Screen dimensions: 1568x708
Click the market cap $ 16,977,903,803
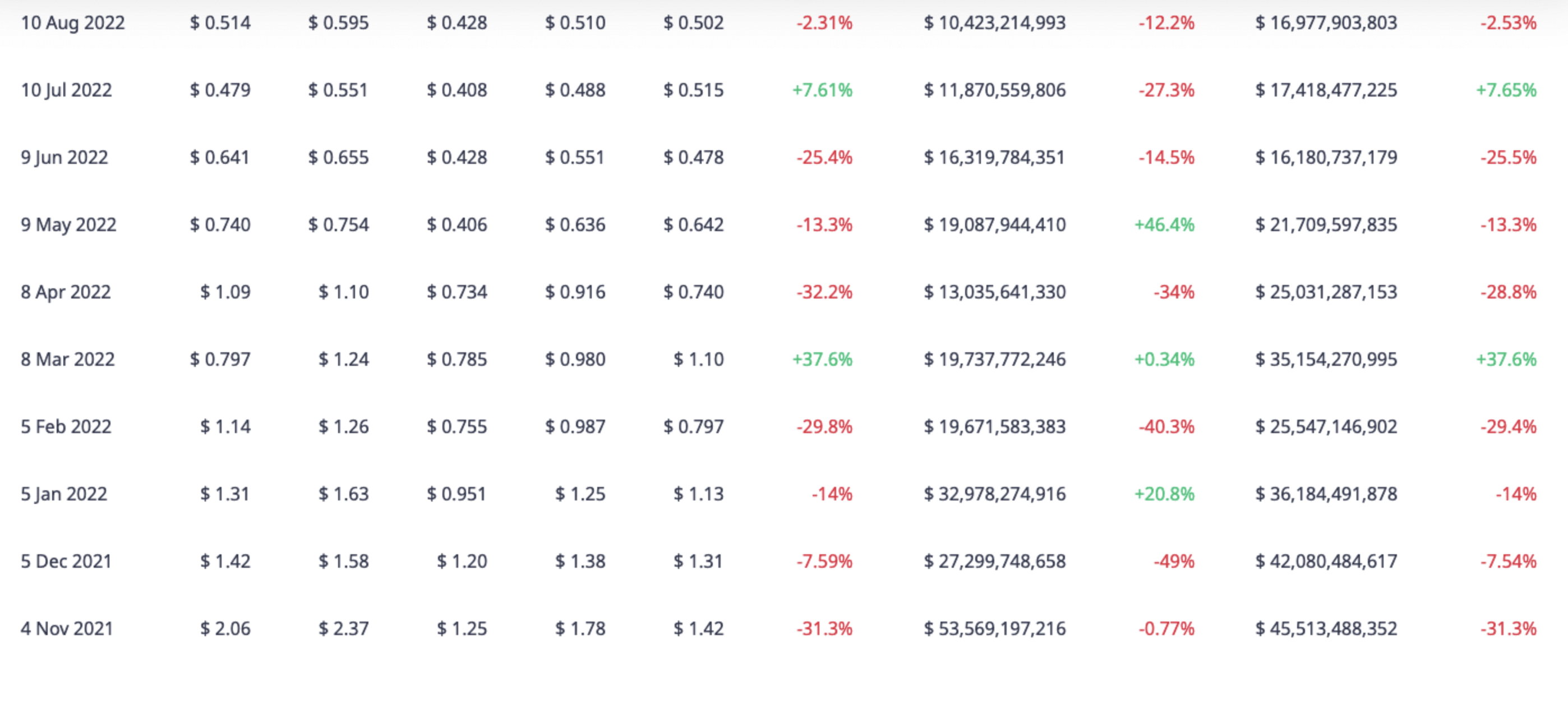tap(1326, 23)
